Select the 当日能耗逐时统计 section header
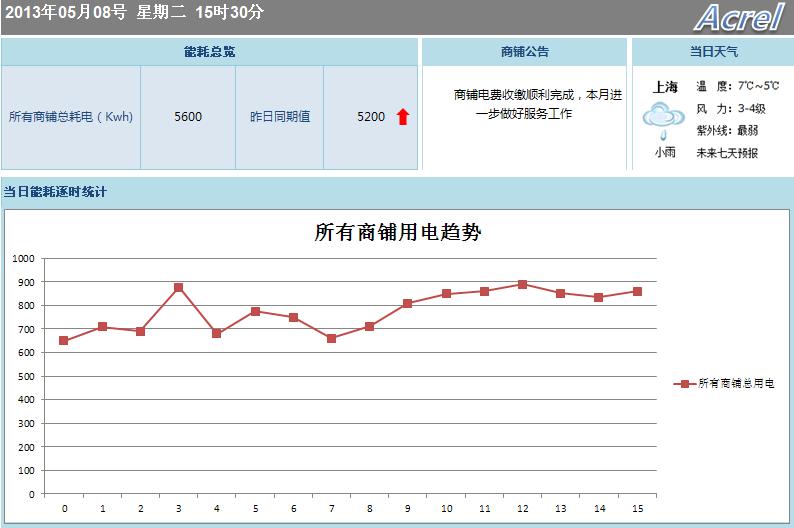 click(x=55, y=192)
